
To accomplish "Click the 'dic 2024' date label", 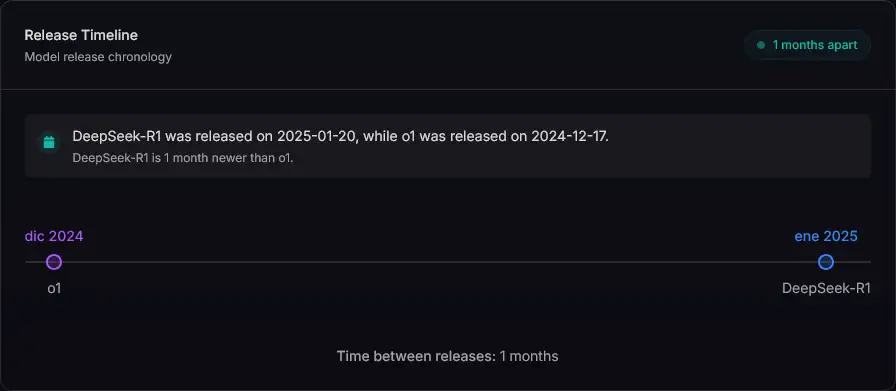I will pyautogui.click(x=54, y=236).
